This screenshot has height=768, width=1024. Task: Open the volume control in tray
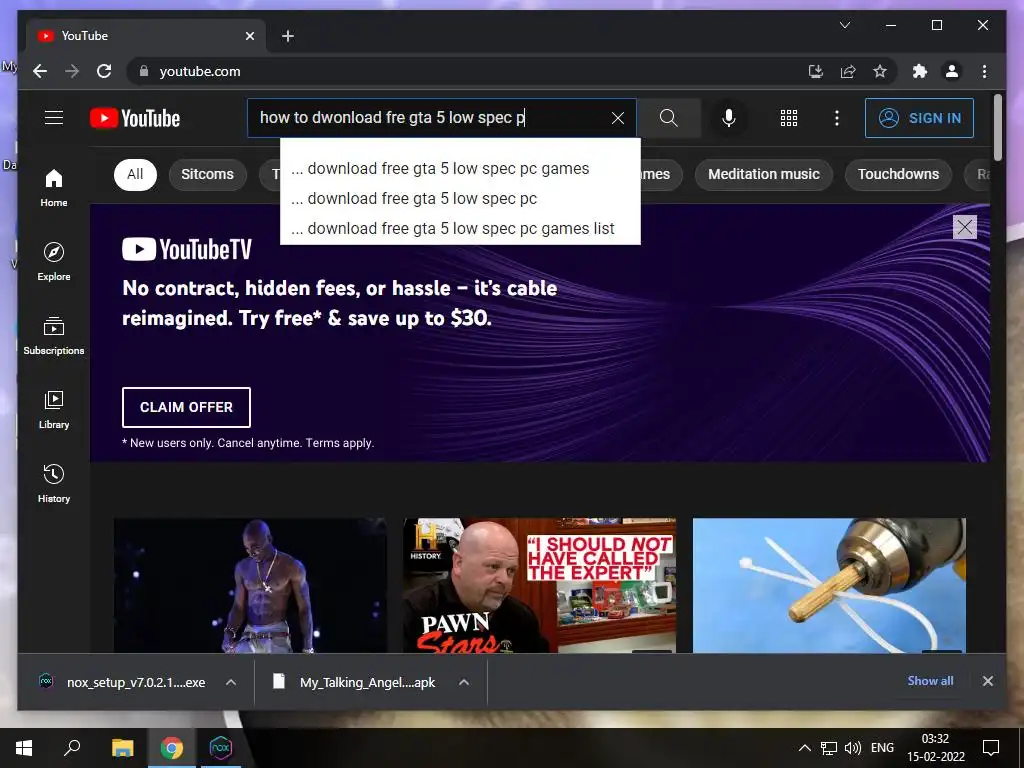852,748
